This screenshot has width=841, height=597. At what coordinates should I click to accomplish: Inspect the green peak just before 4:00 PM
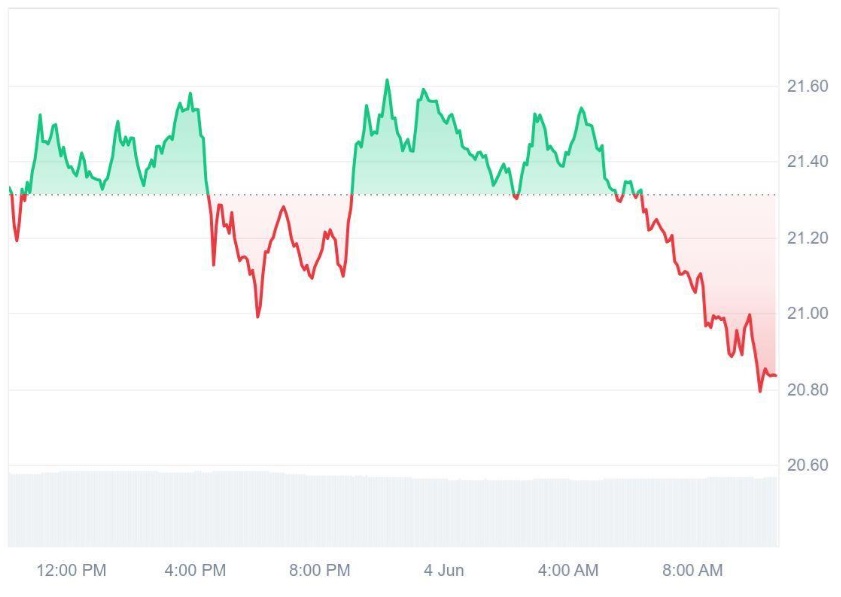[190, 94]
